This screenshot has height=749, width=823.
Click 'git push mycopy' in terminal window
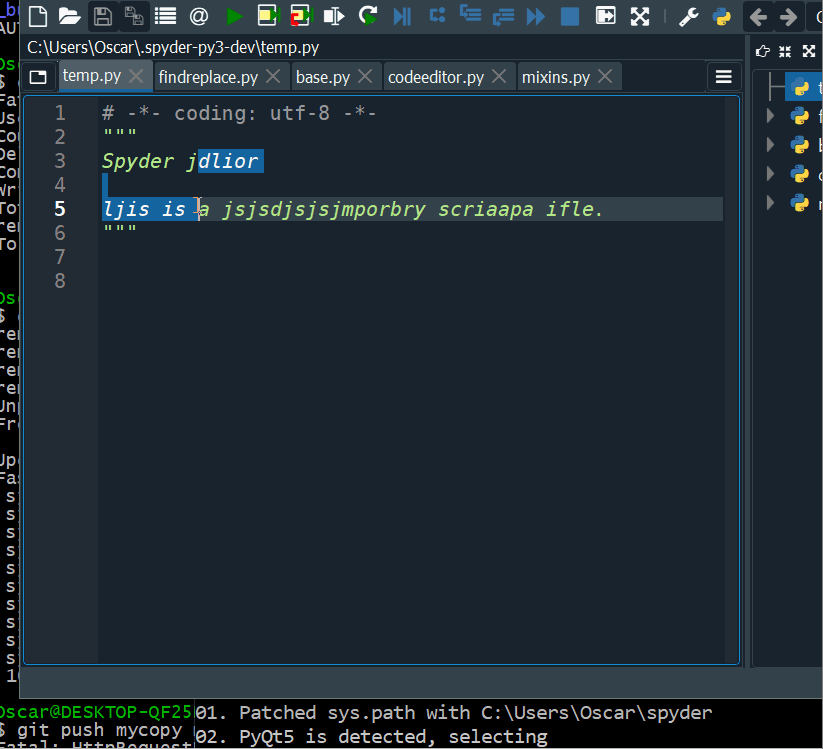pos(100,730)
